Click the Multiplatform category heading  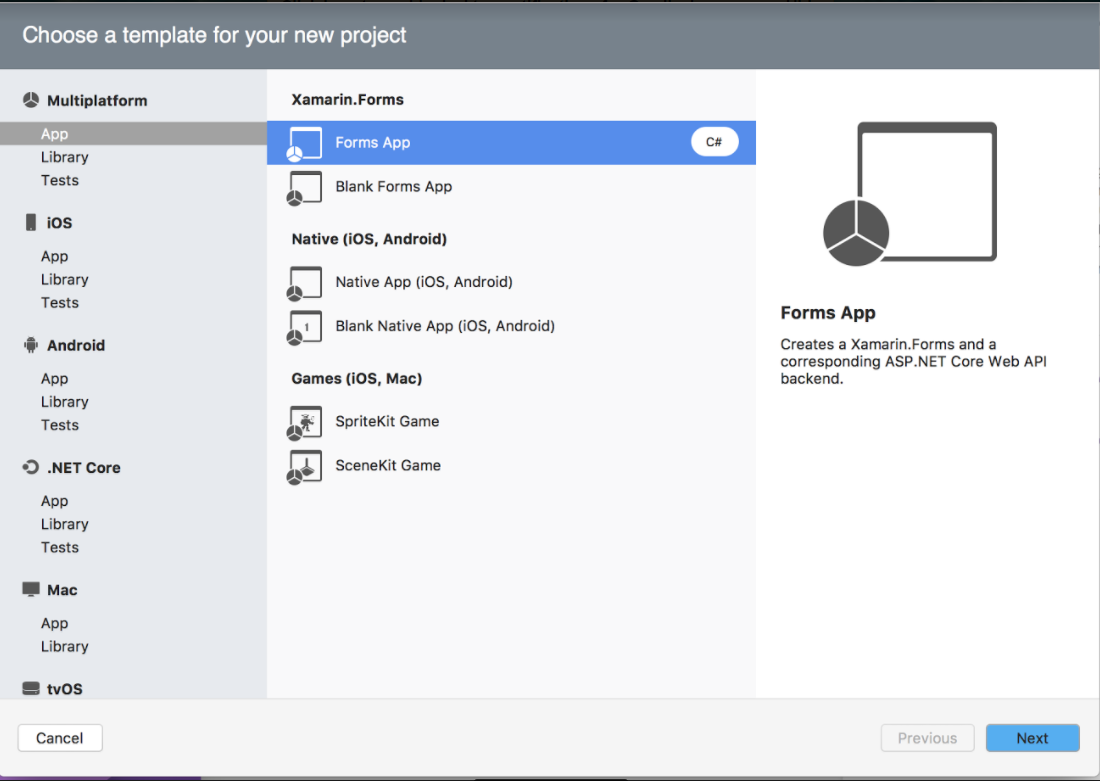coord(97,100)
